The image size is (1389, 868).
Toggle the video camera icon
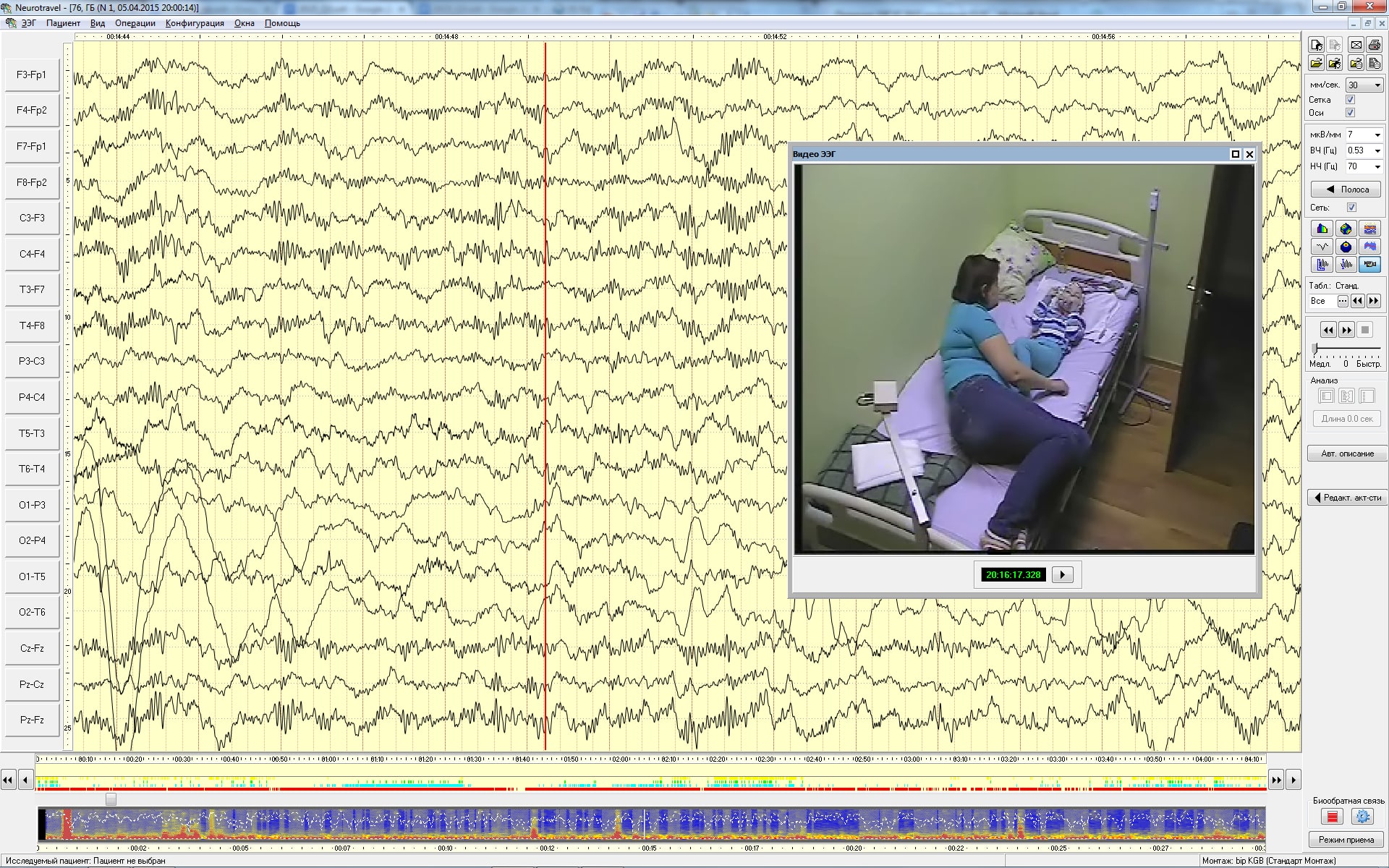point(1369,265)
